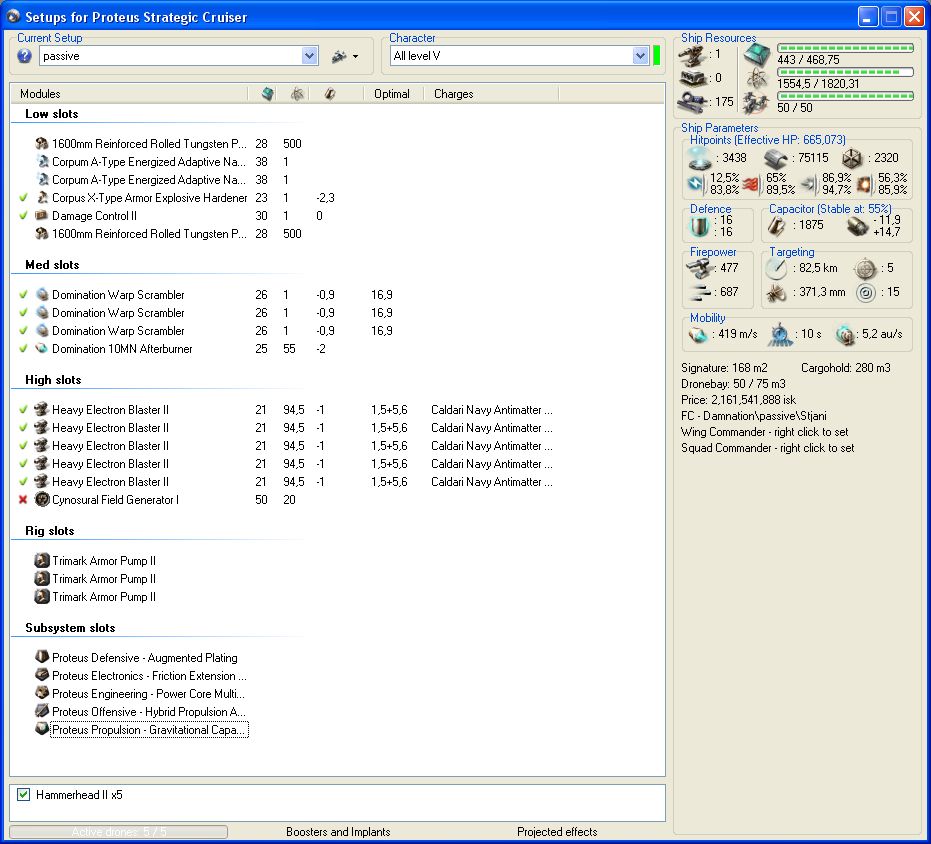Click the Capacitor Stable at 55% label
This screenshot has width=931, height=844.
click(830, 208)
